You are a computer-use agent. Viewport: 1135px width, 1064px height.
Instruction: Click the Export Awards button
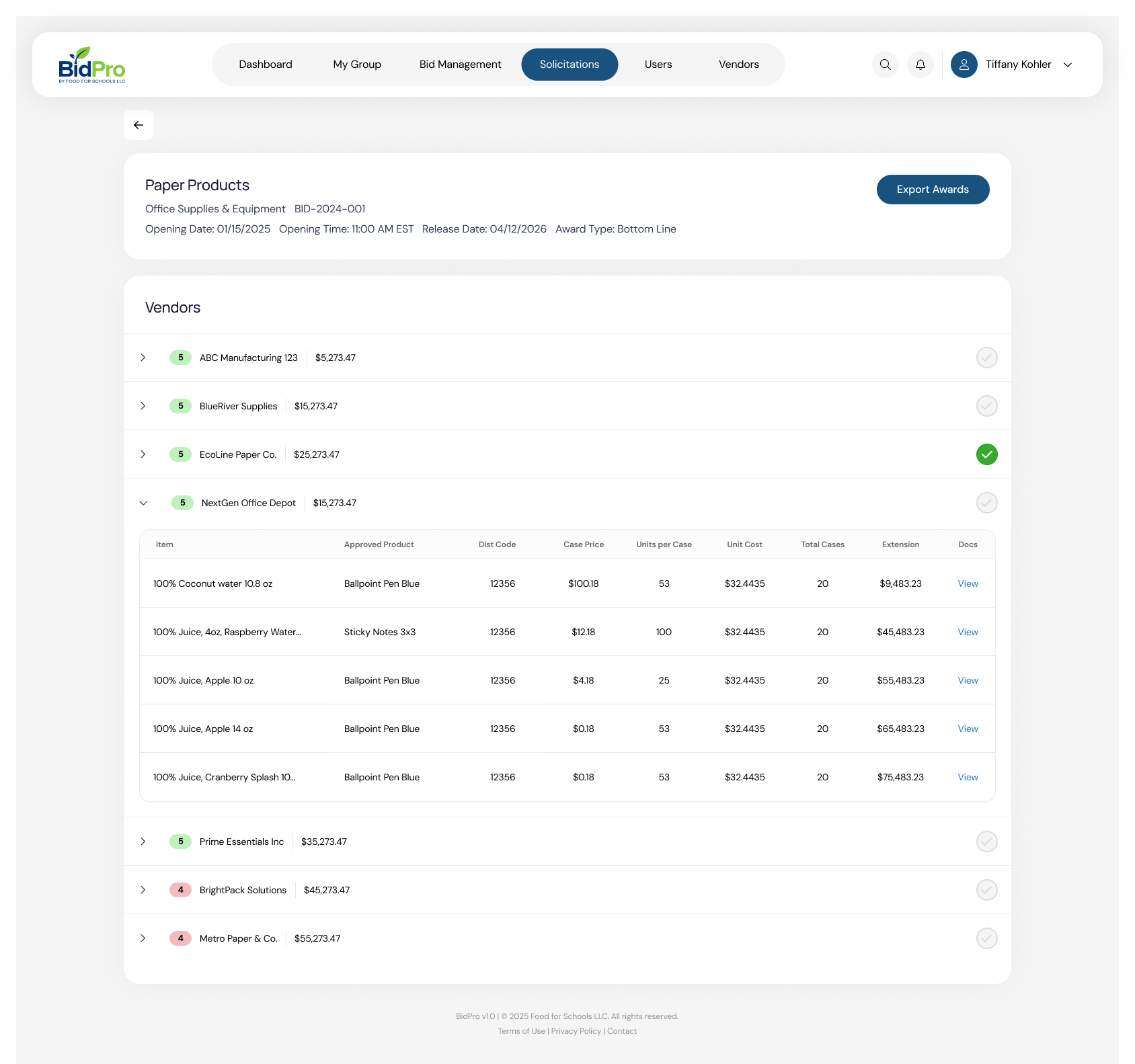933,190
